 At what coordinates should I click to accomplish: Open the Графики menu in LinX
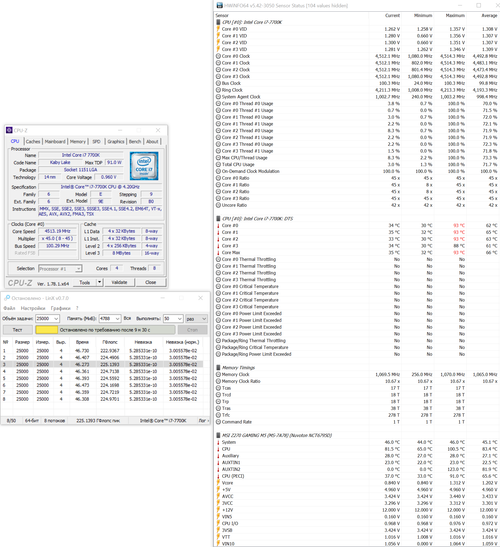point(61,308)
